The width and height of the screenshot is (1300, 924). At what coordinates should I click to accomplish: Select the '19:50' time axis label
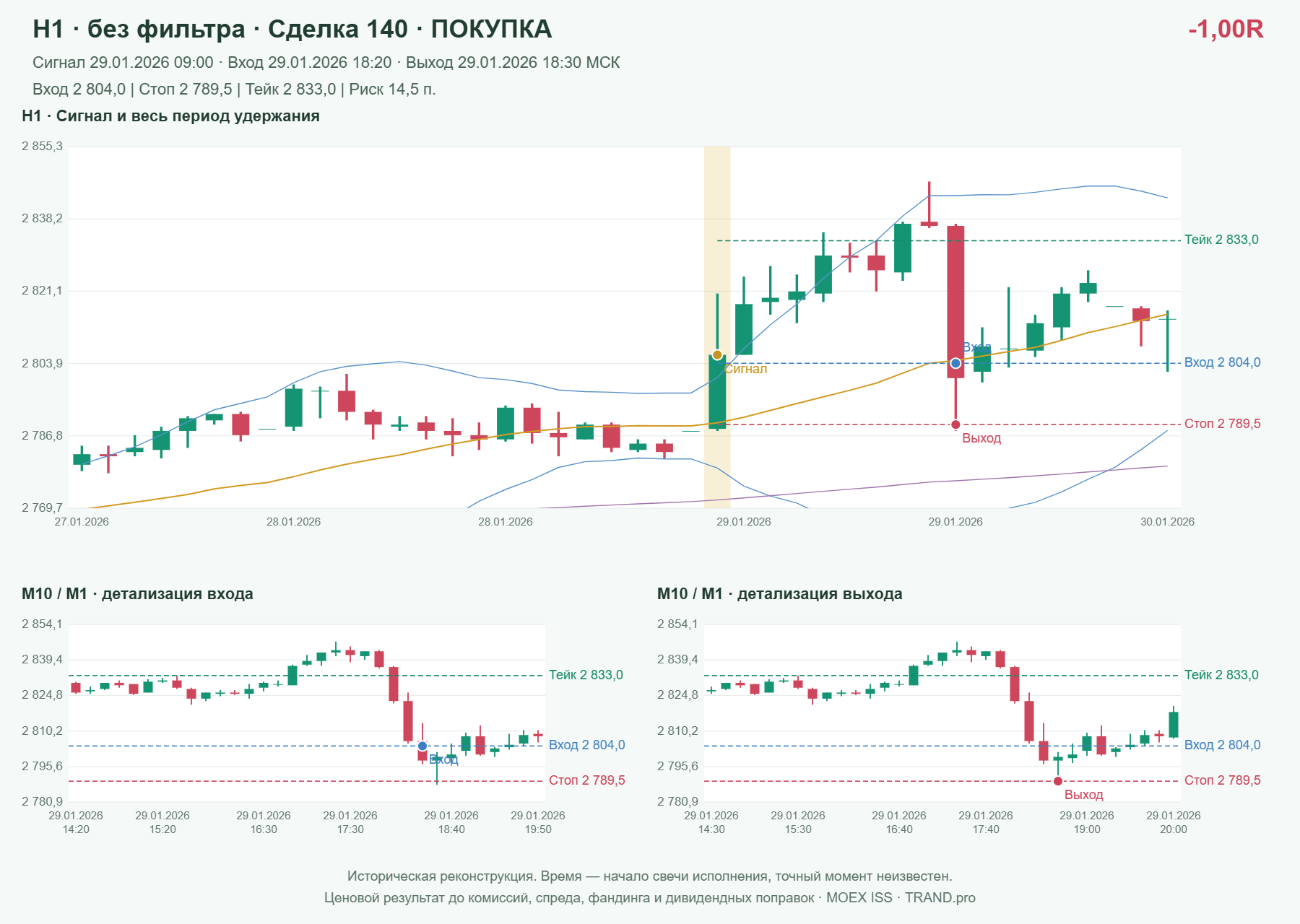538,829
